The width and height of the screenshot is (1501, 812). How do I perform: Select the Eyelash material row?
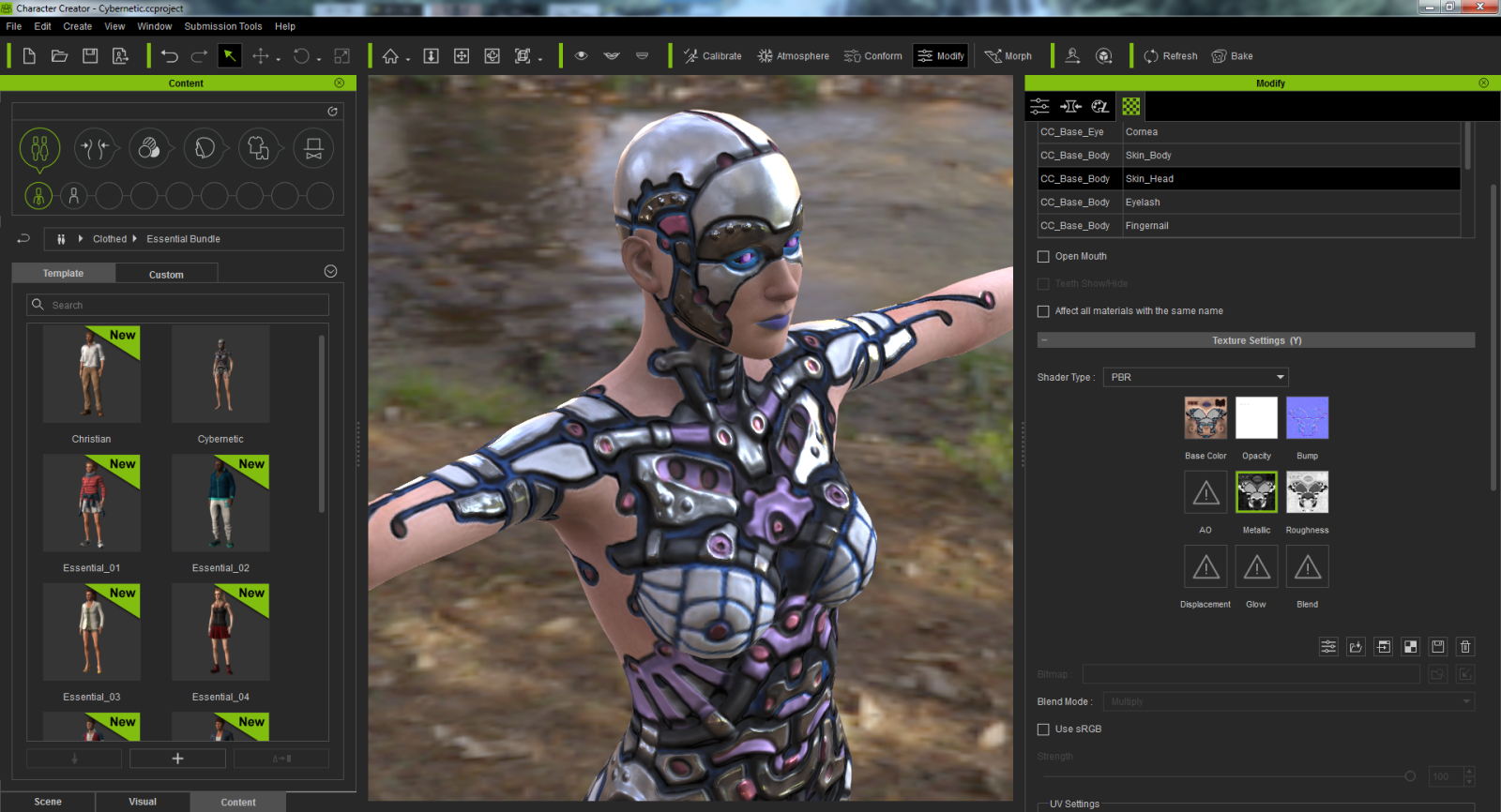(1249, 203)
